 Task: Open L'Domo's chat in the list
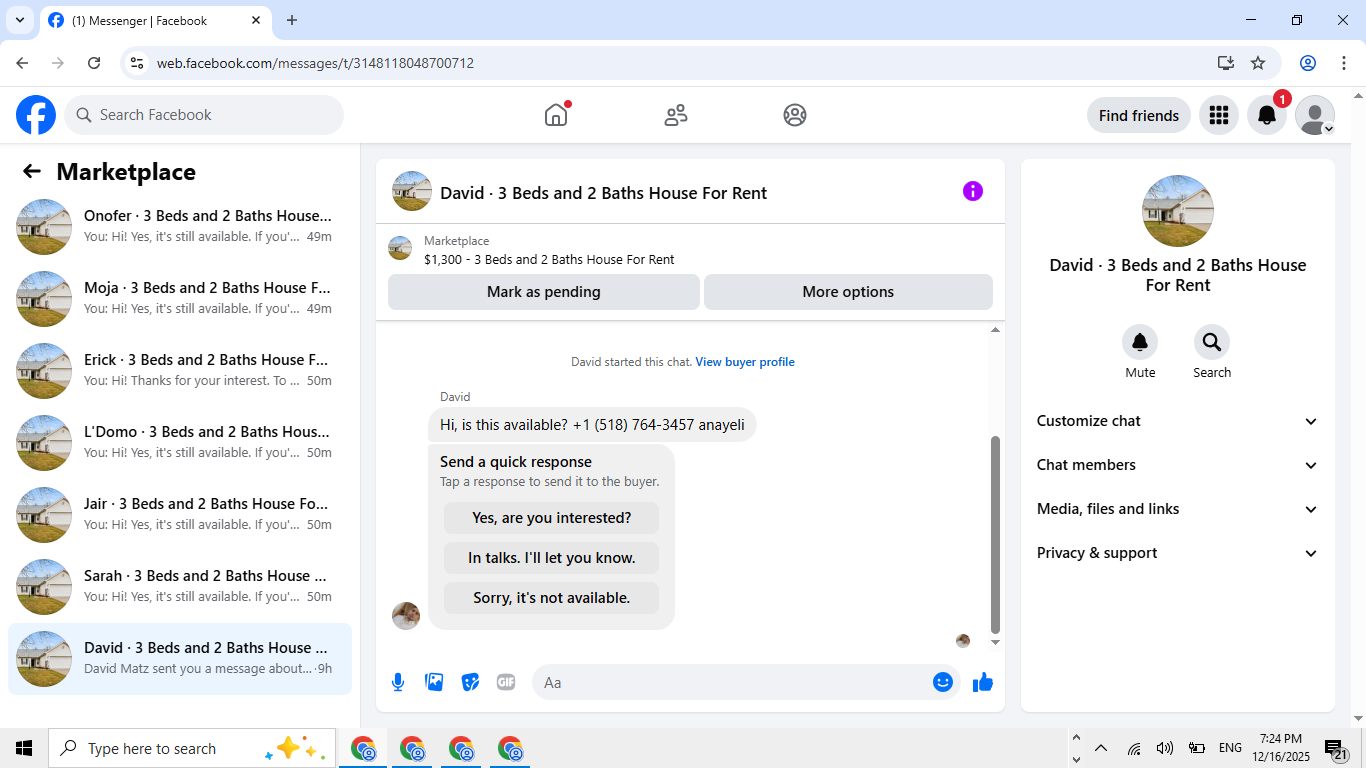tap(180, 443)
